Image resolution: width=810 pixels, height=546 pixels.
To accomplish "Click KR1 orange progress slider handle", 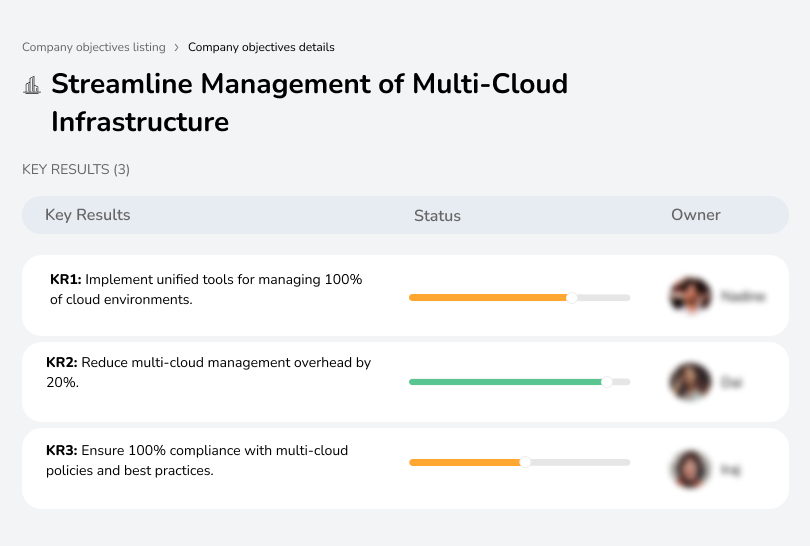I will point(572,298).
